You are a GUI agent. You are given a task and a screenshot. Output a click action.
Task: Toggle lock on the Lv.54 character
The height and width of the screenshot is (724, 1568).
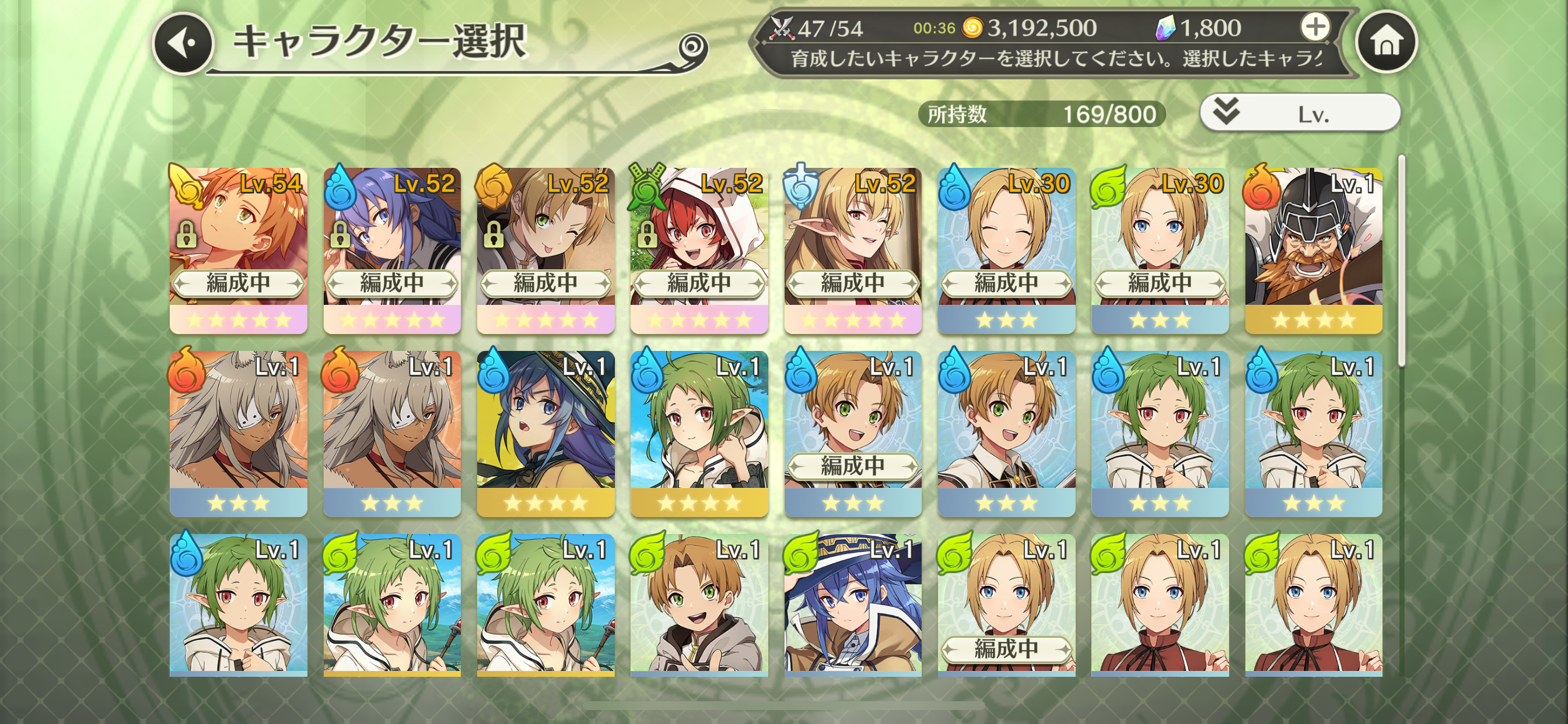186,234
